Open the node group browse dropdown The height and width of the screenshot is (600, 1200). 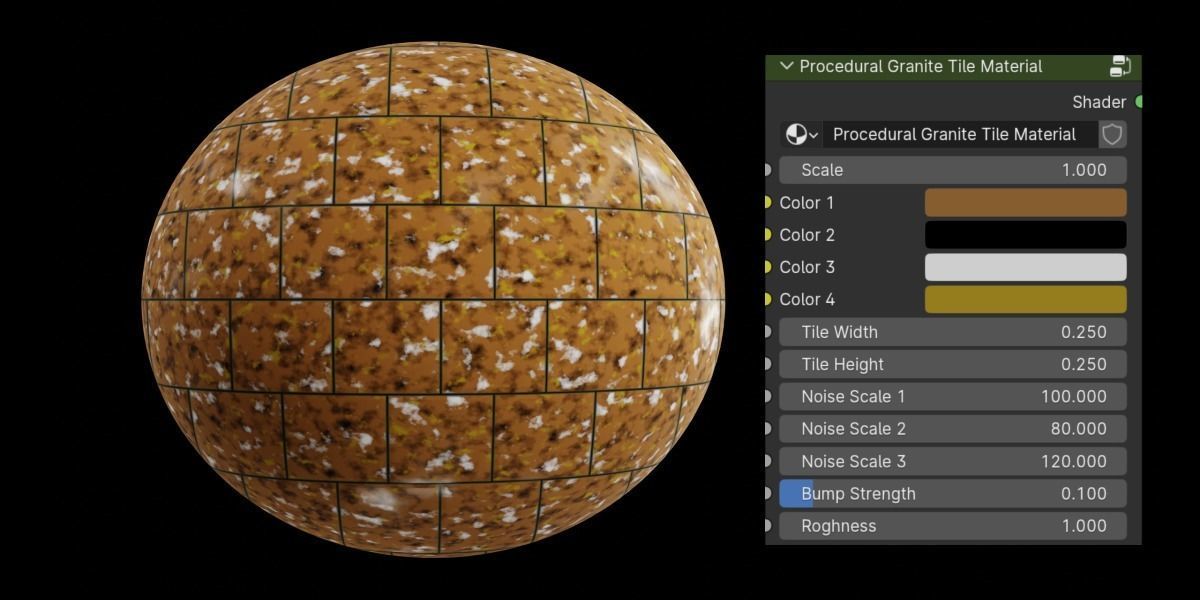[801, 134]
